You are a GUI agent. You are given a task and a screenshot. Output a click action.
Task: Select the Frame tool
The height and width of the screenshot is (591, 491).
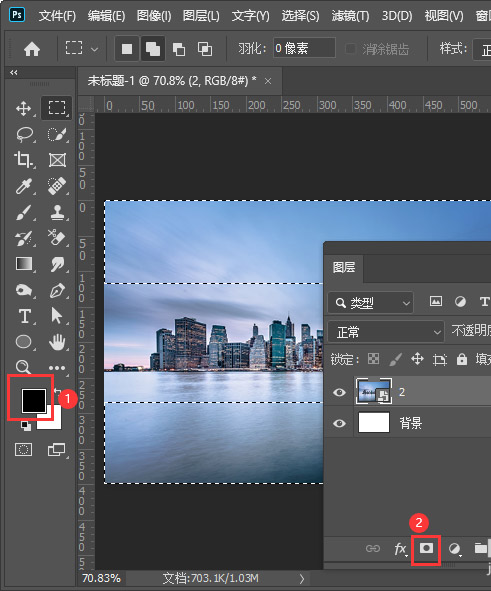tap(57, 160)
